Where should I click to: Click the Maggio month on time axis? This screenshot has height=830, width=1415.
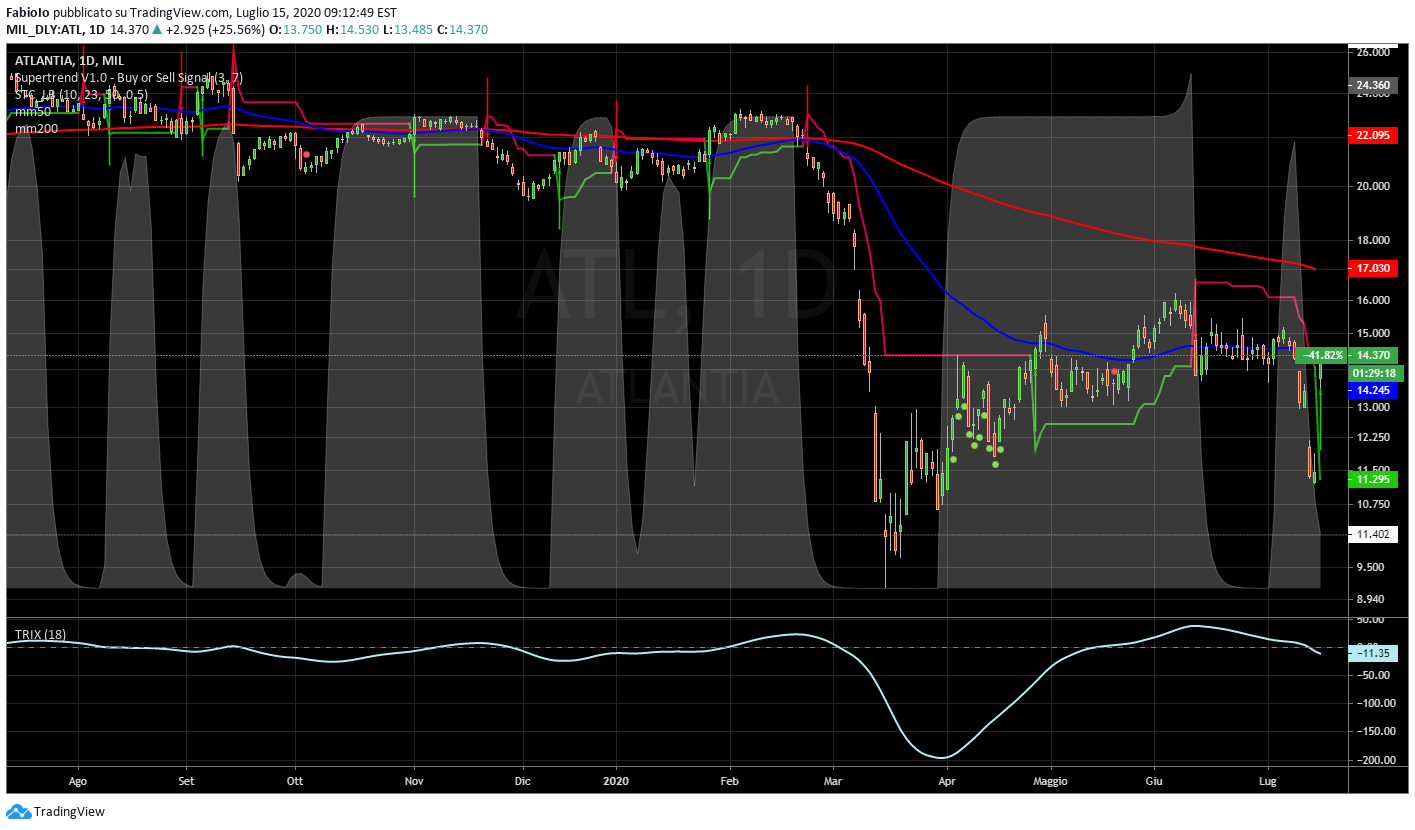click(1050, 781)
